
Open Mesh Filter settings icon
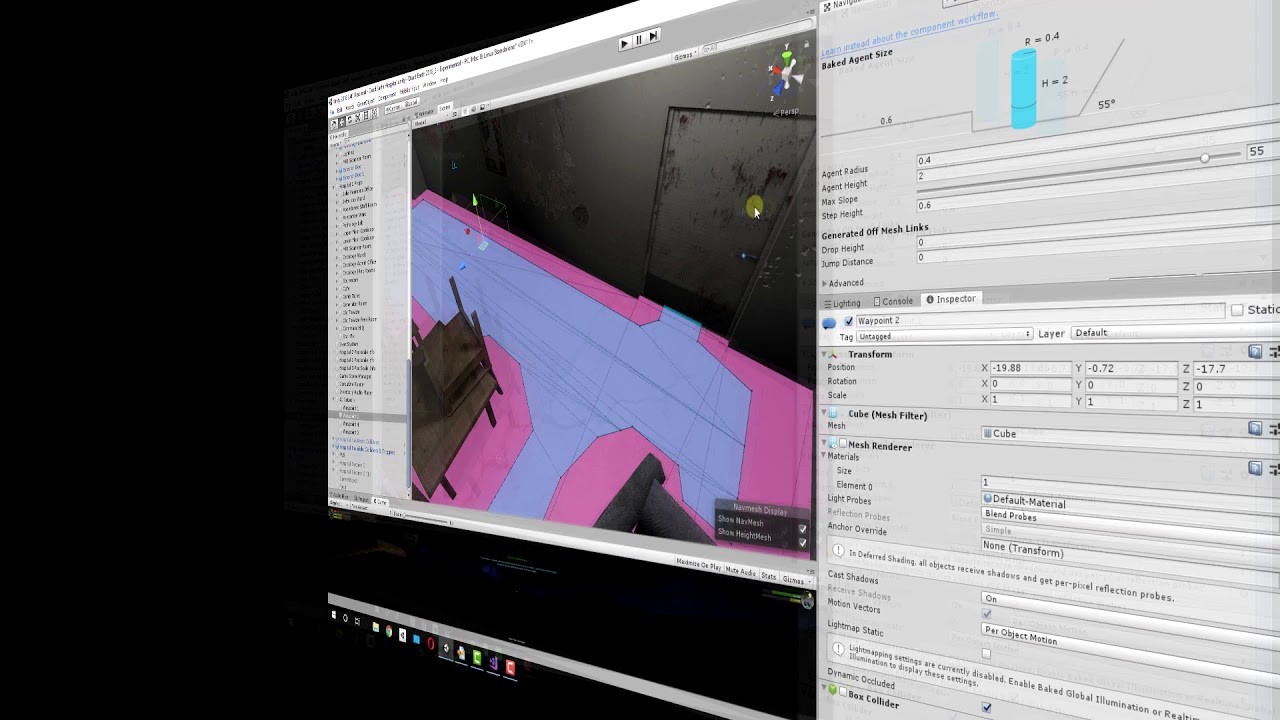coord(1274,428)
